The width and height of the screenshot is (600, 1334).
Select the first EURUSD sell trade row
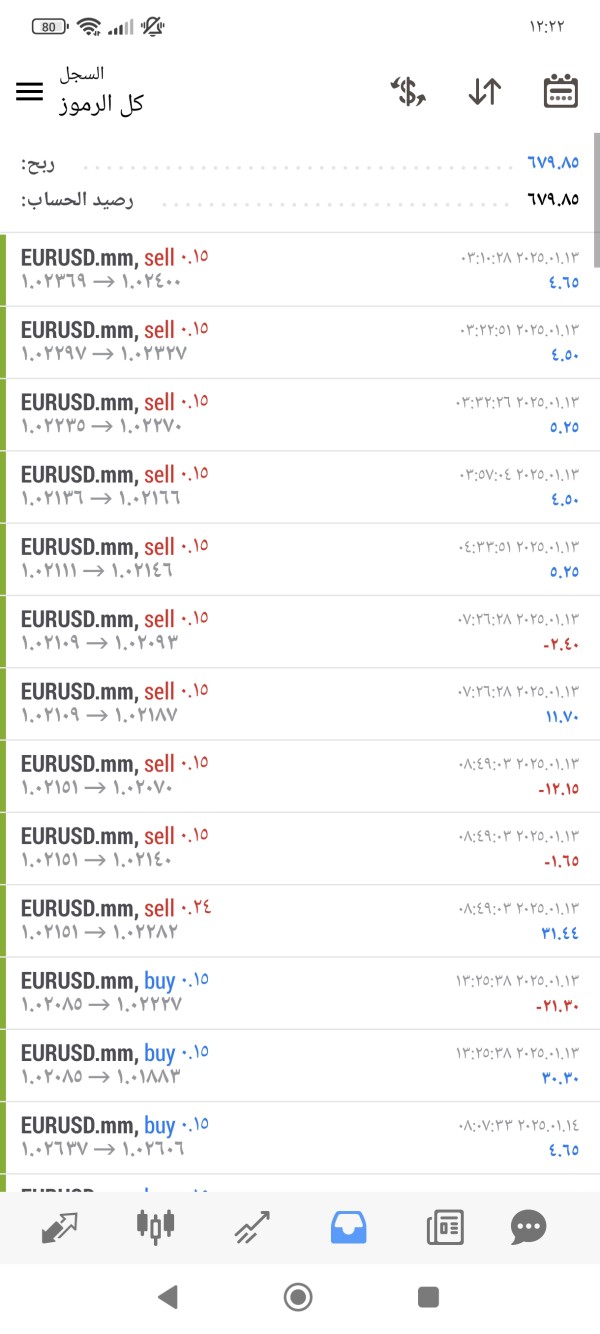coord(300,270)
